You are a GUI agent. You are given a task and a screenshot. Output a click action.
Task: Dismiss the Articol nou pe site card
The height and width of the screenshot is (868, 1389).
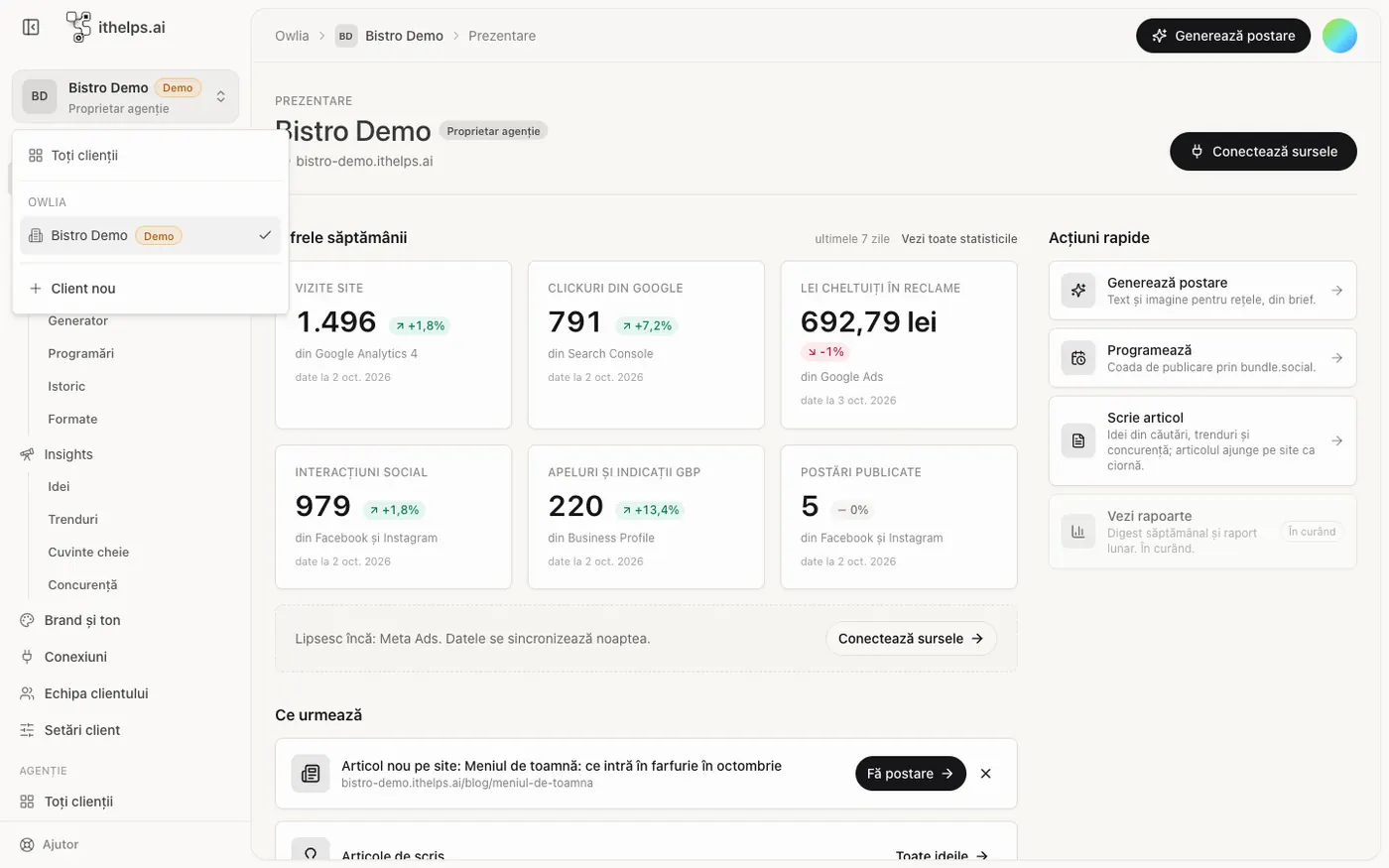[x=985, y=774]
